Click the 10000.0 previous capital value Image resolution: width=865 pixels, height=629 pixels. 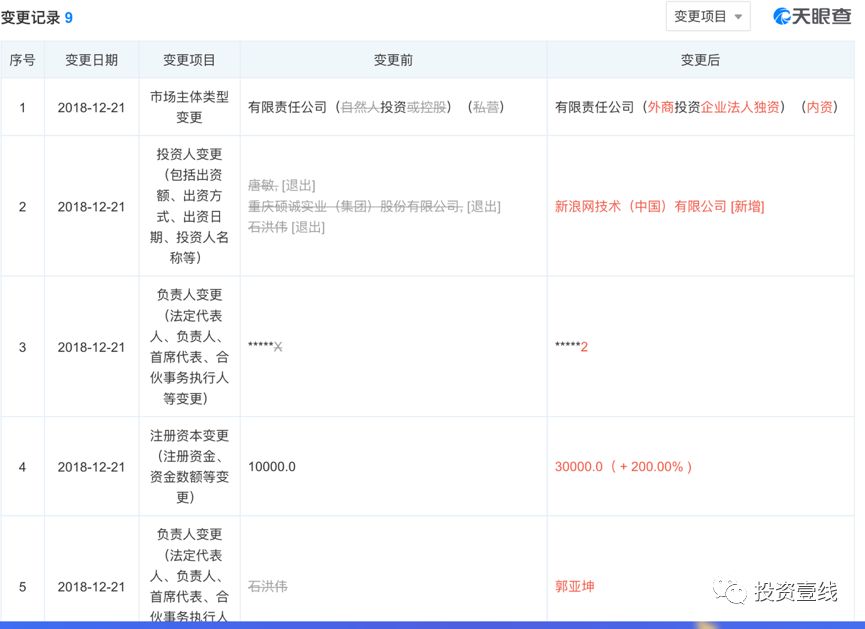pos(272,466)
